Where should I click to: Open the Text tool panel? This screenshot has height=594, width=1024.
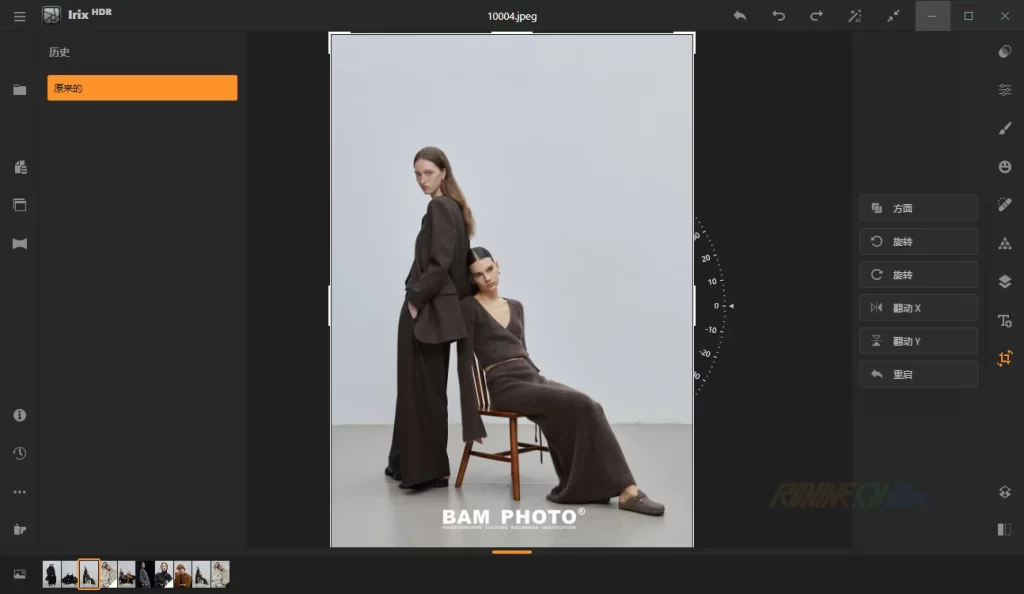(1004, 321)
